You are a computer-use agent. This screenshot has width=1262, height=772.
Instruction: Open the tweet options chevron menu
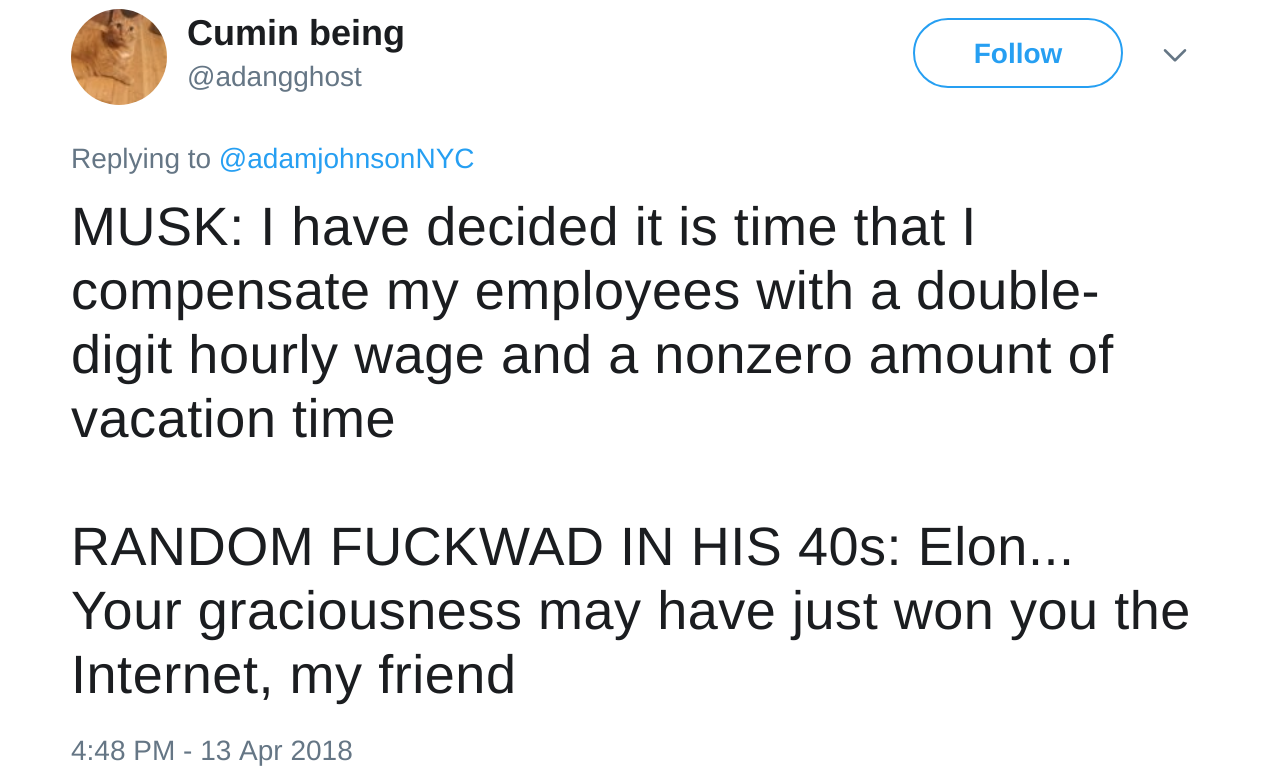1174,55
